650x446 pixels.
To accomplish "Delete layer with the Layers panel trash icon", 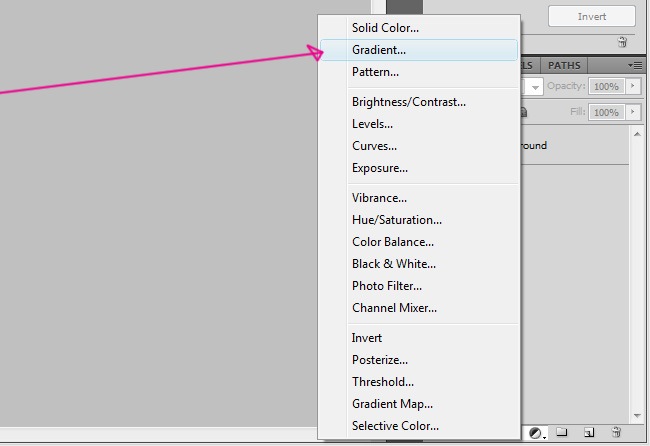I will (616, 432).
